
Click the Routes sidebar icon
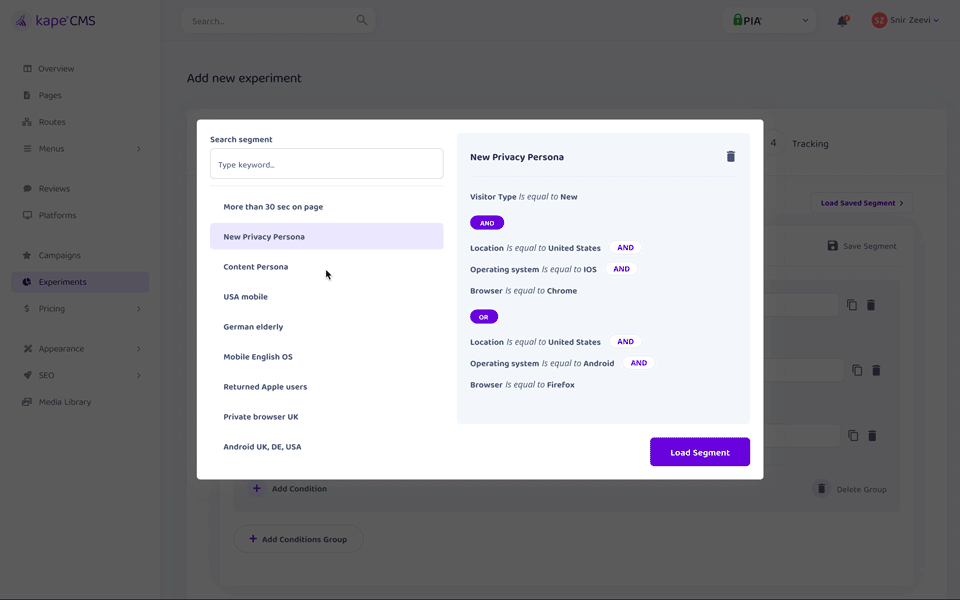click(x=27, y=122)
